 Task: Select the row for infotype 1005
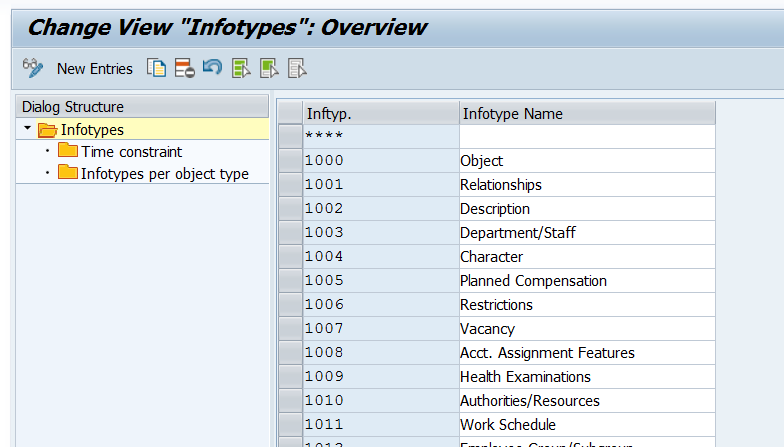(290, 280)
